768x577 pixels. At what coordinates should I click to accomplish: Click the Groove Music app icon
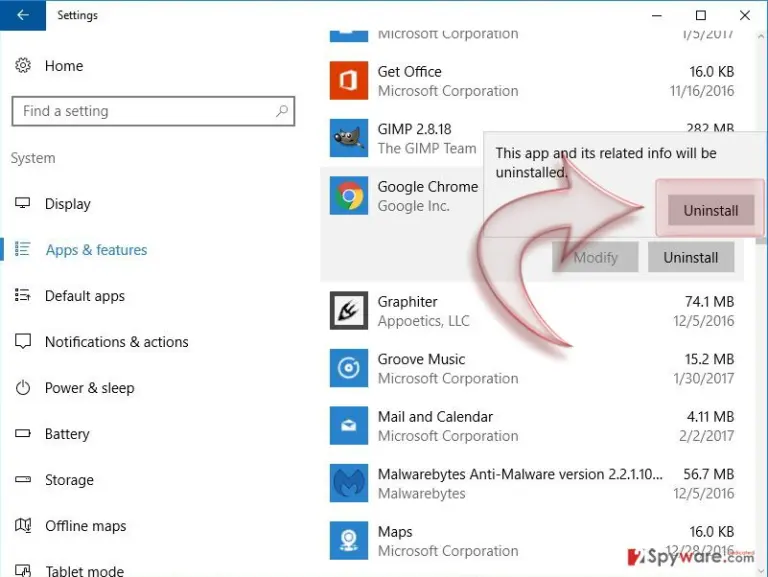pos(349,368)
